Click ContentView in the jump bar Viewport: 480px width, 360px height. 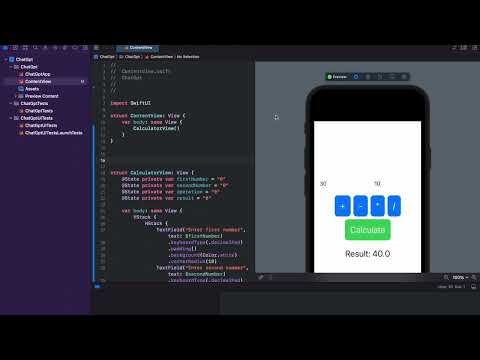(x=161, y=57)
